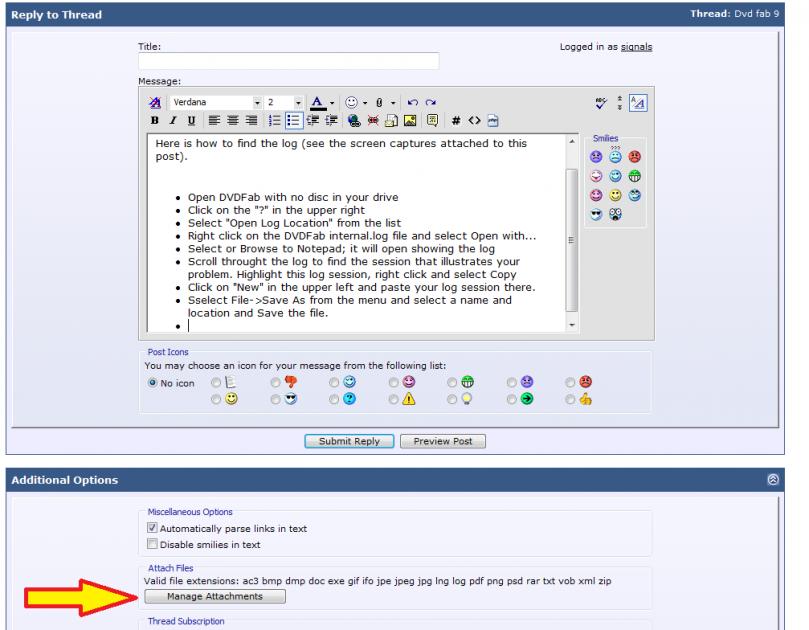Choose the question mark post icon

334,399
